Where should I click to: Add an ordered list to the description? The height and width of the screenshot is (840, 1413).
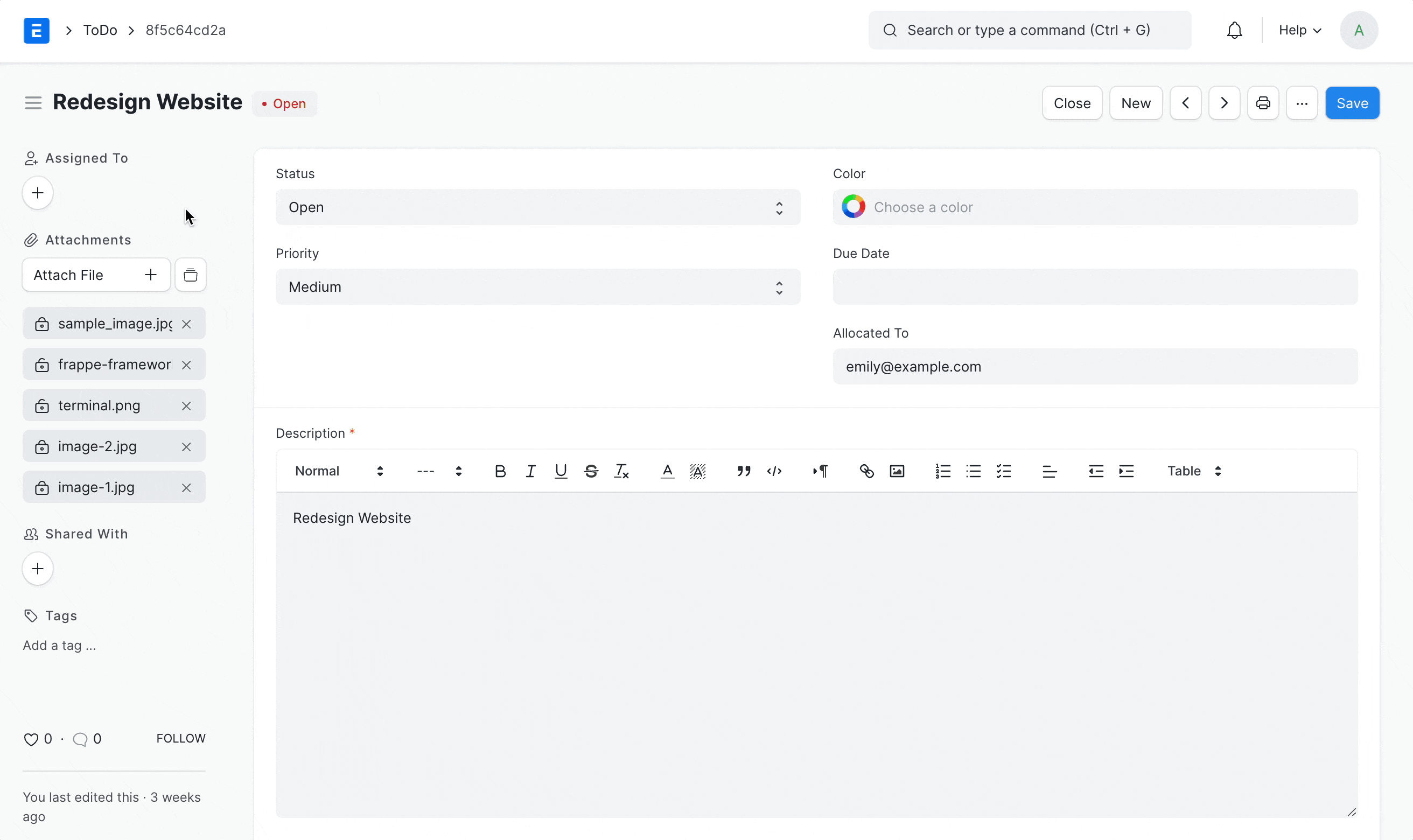pos(943,471)
